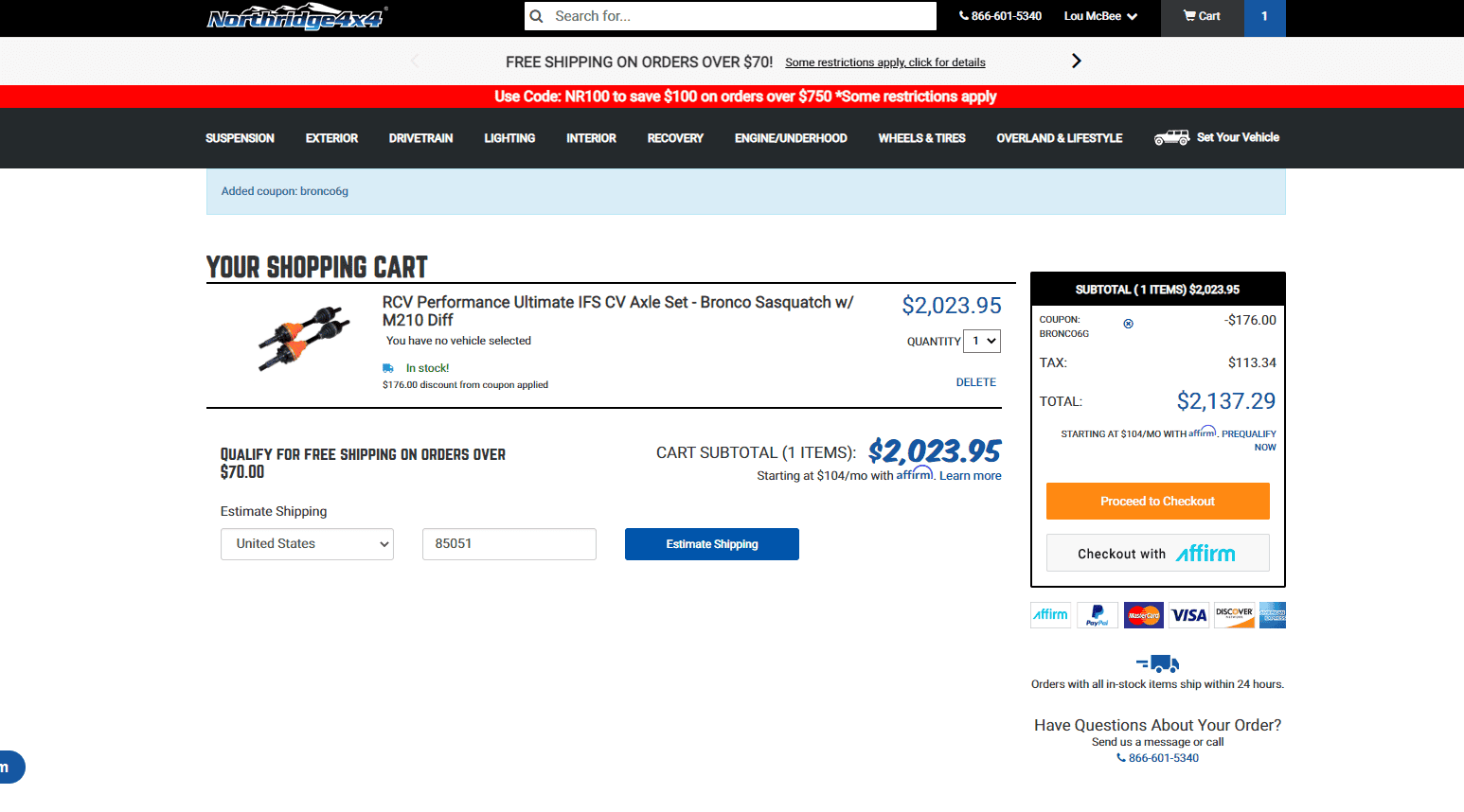The height and width of the screenshot is (812, 1464).
Task: Show the next promo banner with the right arrow
Action: click(x=1076, y=61)
